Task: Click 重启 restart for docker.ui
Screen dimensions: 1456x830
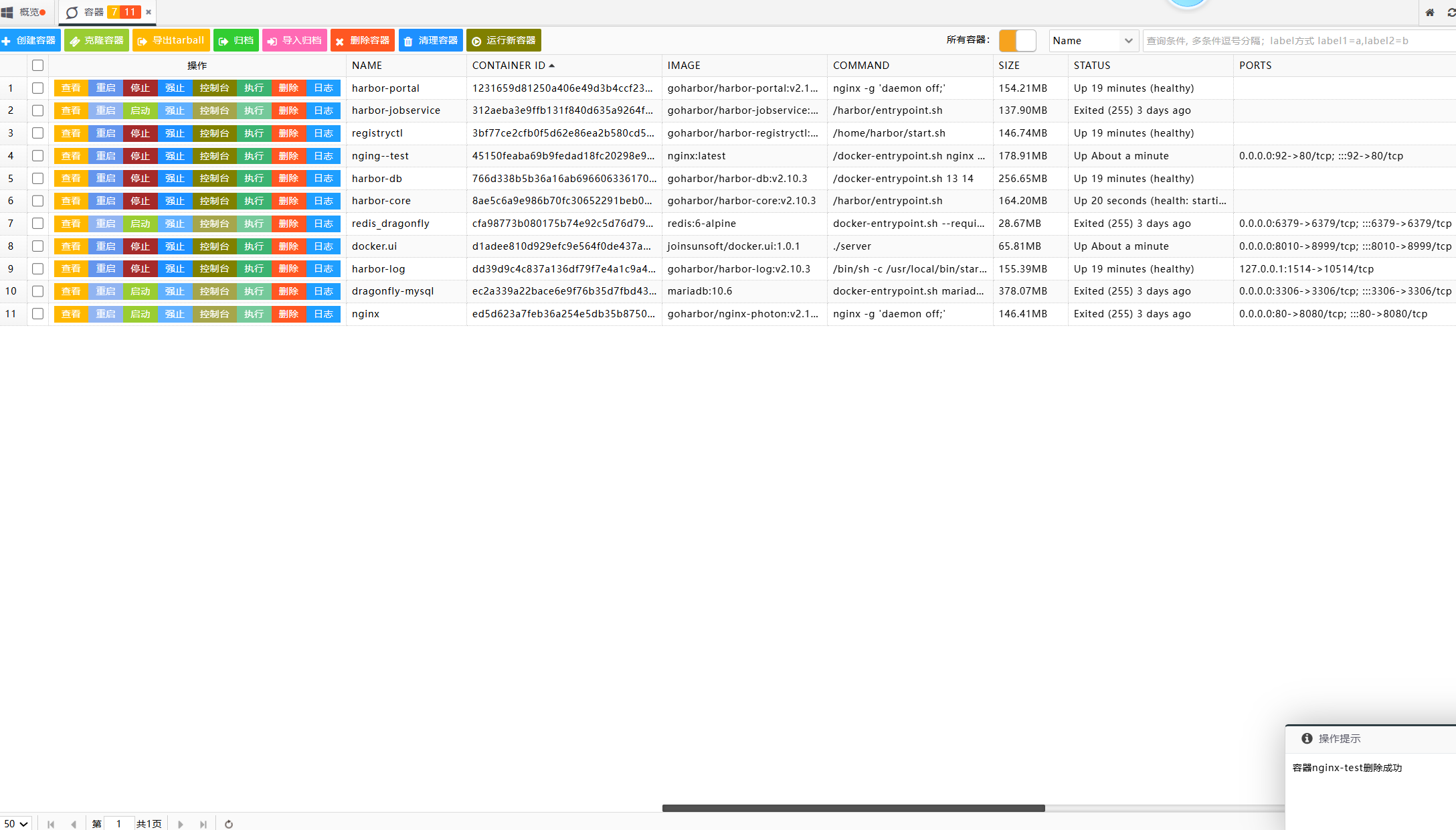Action: [106, 246]
